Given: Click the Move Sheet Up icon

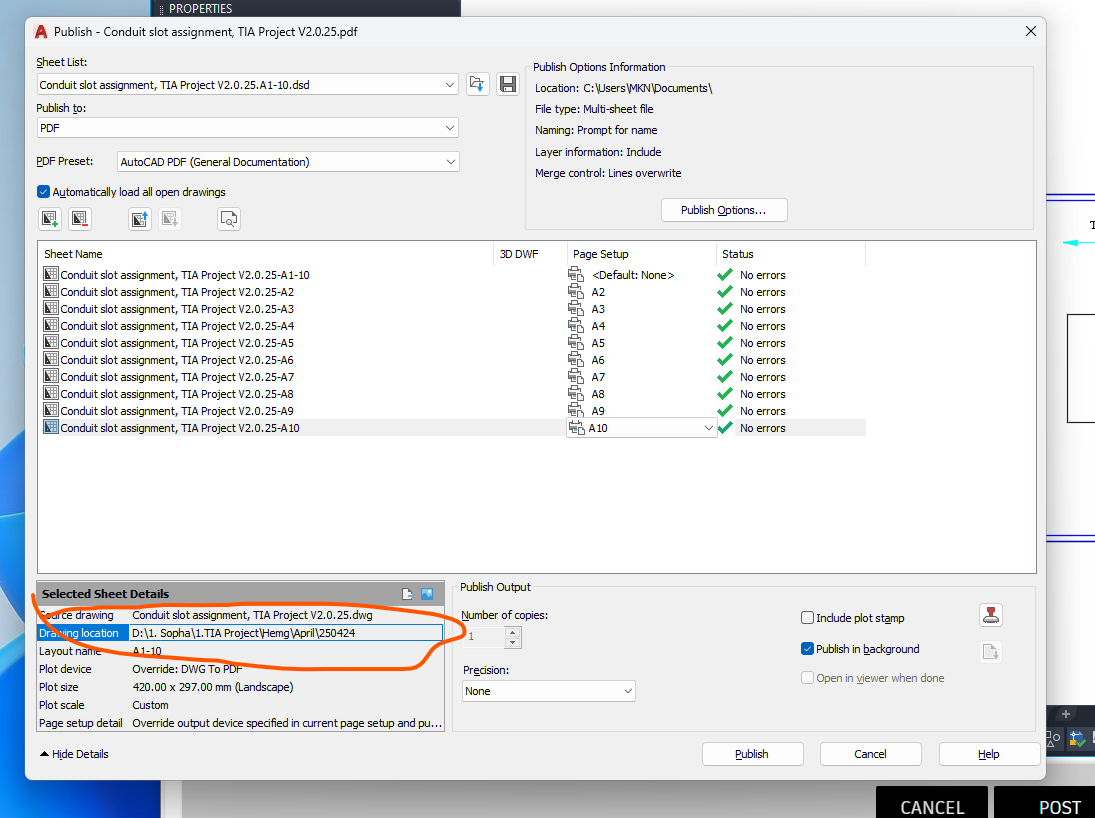Looking at the screenshot, I should (140, 219).
